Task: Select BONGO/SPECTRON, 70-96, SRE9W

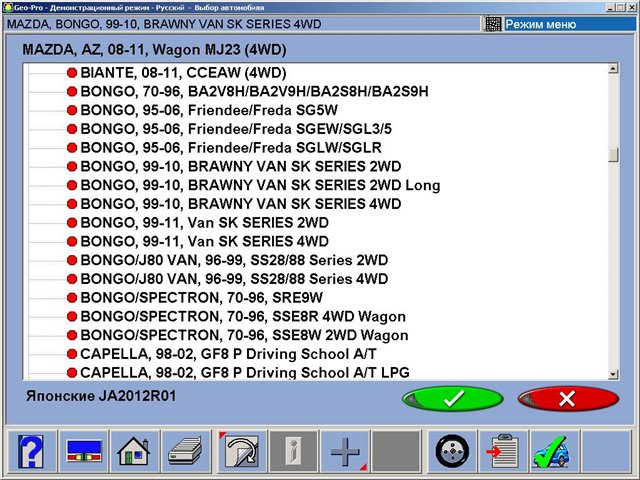Action: 202,298
